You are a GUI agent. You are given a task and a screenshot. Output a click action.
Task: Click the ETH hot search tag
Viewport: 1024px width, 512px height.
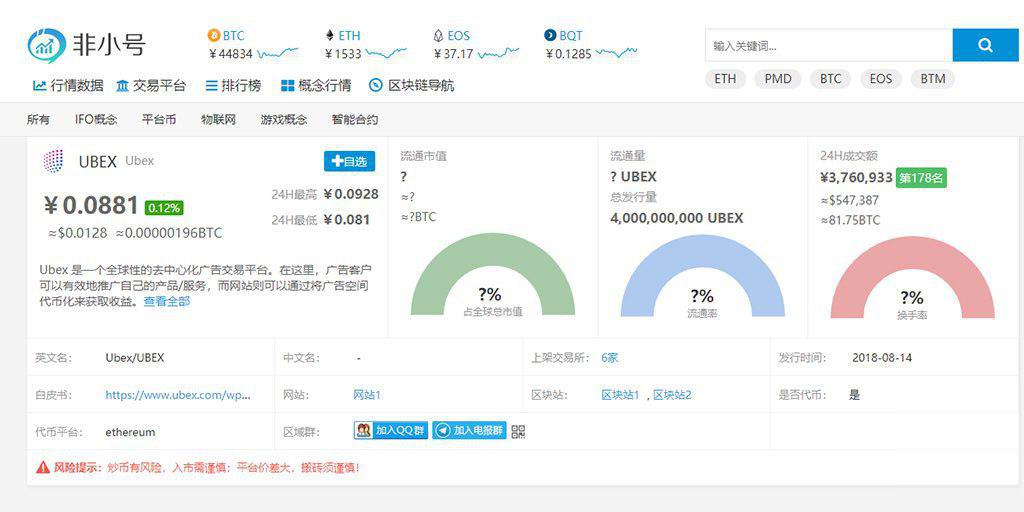coord(725,79)
